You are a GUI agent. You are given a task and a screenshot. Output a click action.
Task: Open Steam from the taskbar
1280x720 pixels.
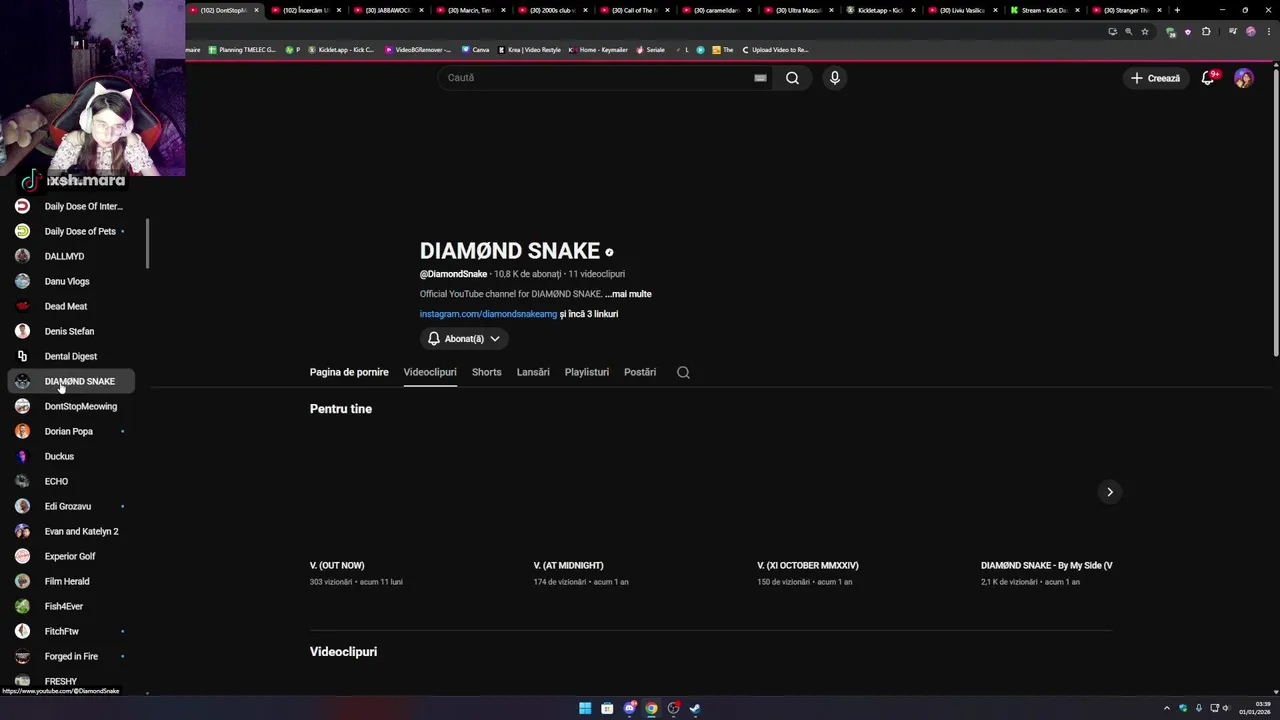pos(695,708)
